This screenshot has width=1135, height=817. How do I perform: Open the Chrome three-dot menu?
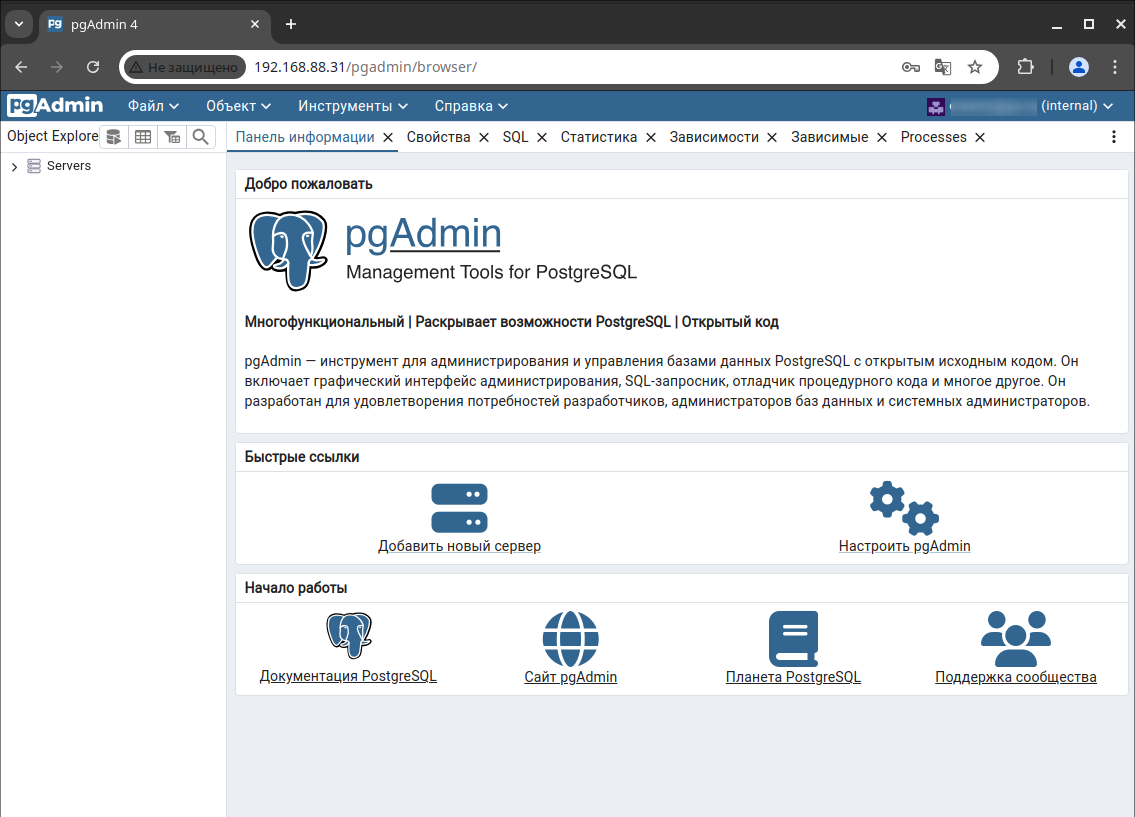coord(1115,67)
